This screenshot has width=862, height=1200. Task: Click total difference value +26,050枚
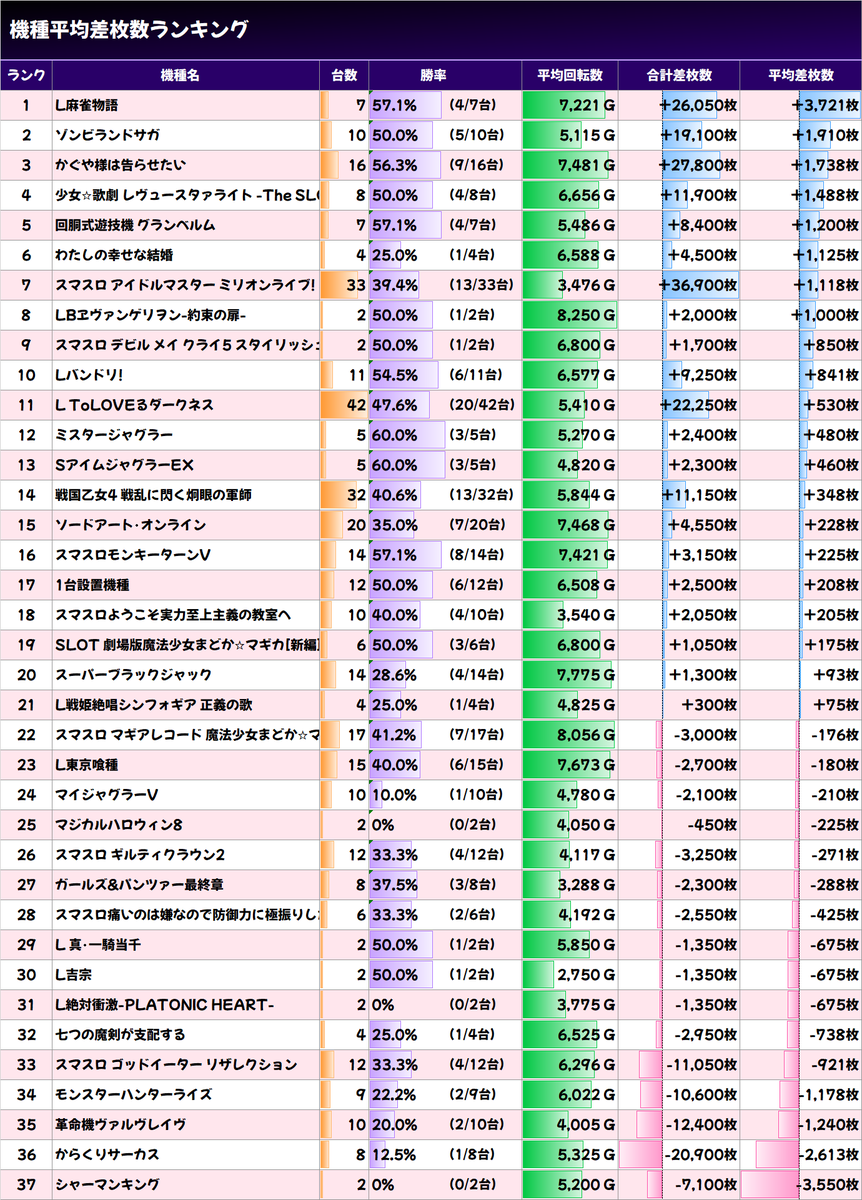698,105
